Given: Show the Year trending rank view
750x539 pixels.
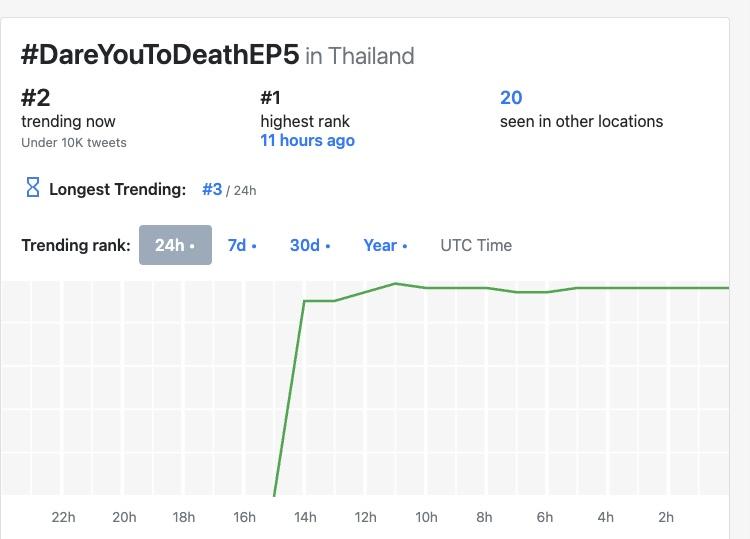Looking at the screenshot, I should 385,245.
